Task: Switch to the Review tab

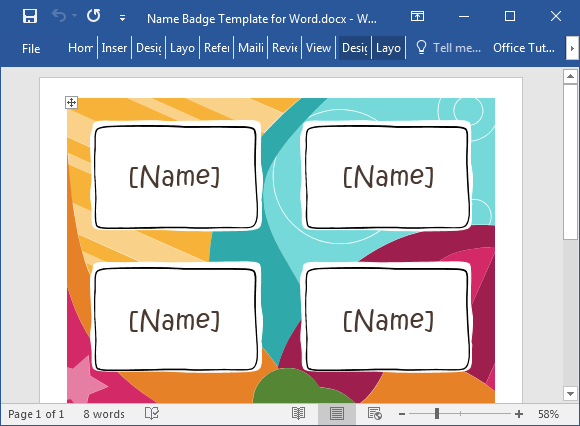Action: pos(285,48)
